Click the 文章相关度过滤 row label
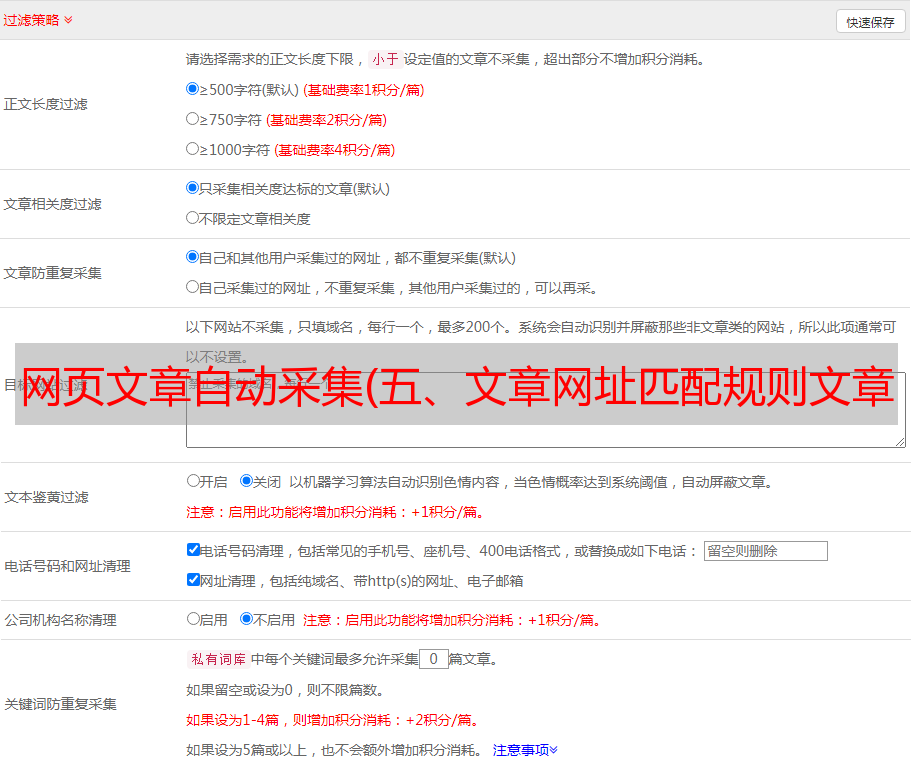Viewport: 912px width, 768px height. coord(52,204)
